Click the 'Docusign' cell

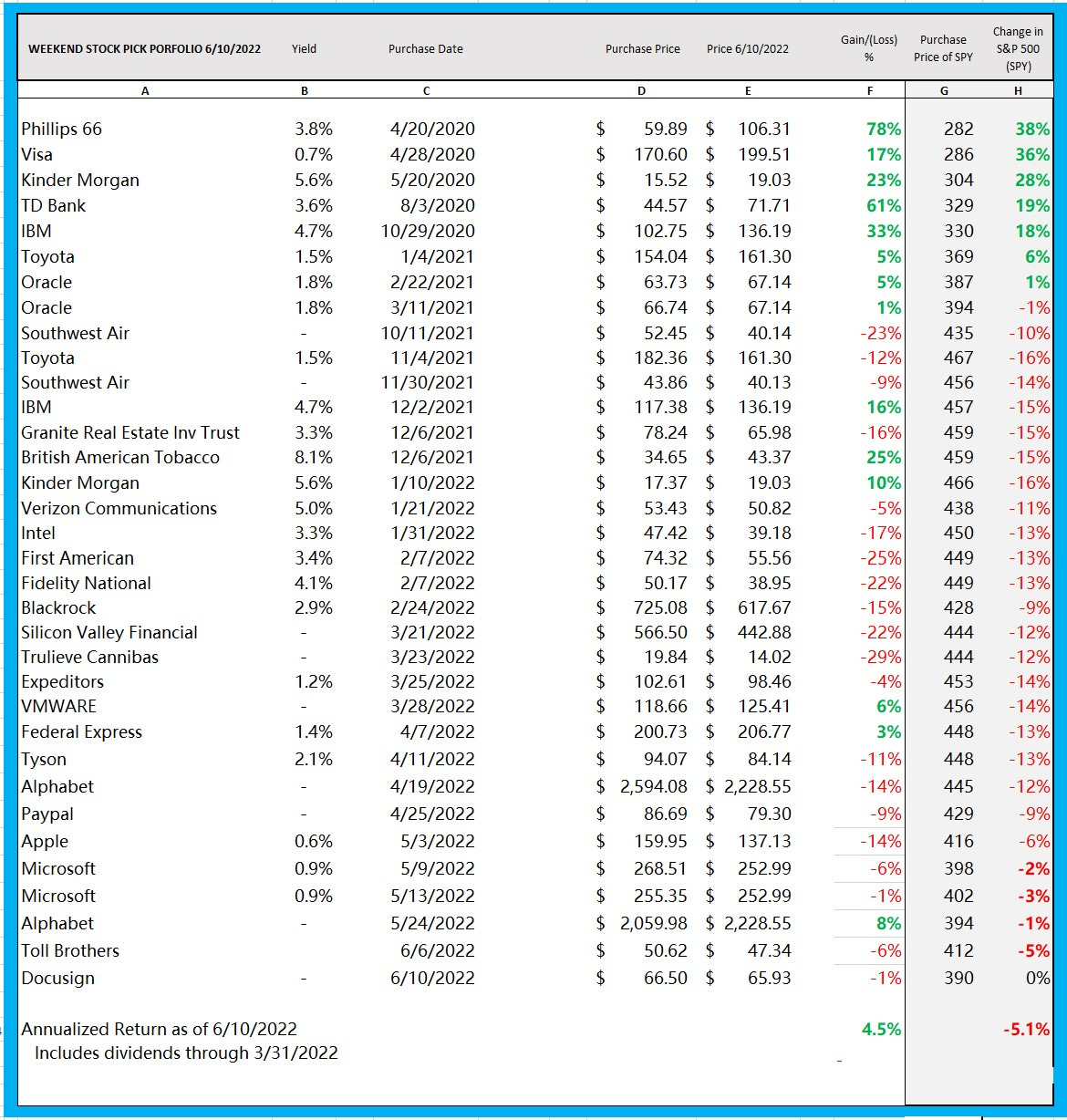[57, 978]
